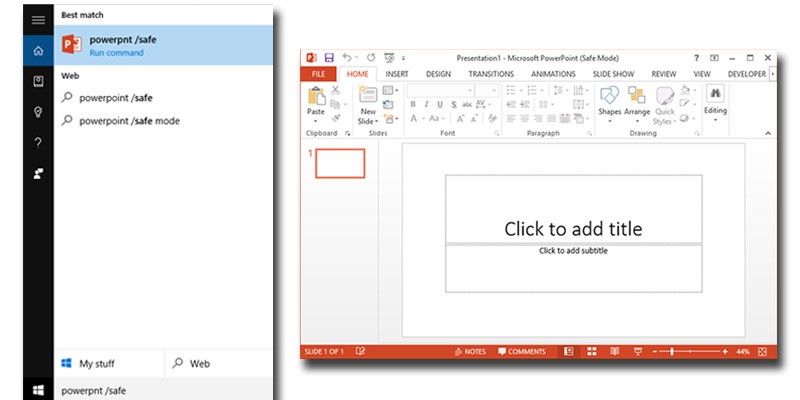Click Fit slide to window icon
Viewport: 800px width, 400px height.
(x=762, y=352)
